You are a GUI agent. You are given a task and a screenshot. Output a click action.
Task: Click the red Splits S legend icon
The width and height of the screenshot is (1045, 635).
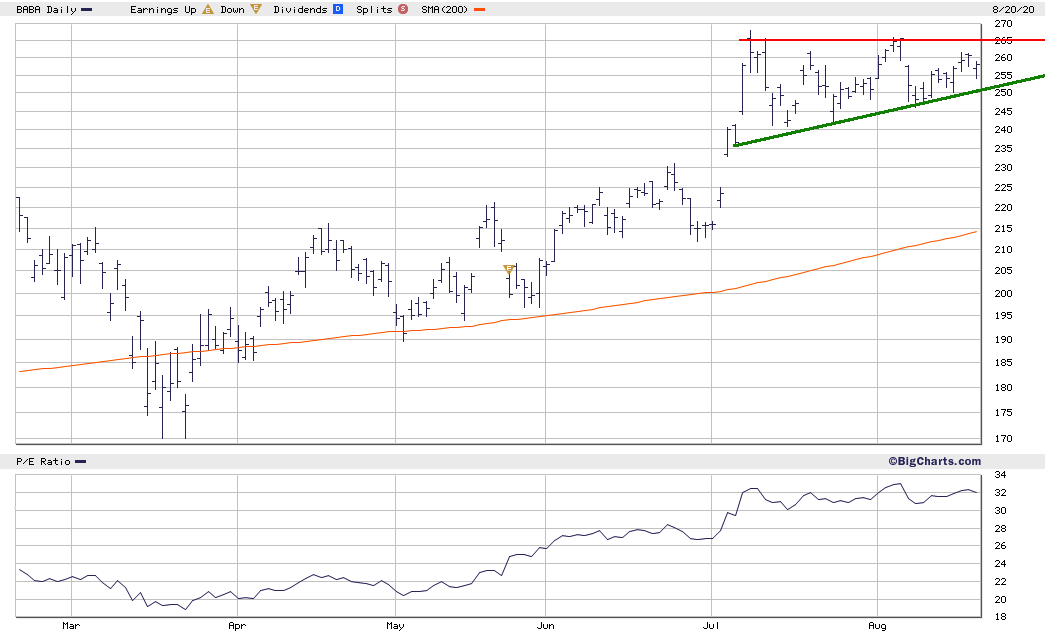[x=403, y=9]
